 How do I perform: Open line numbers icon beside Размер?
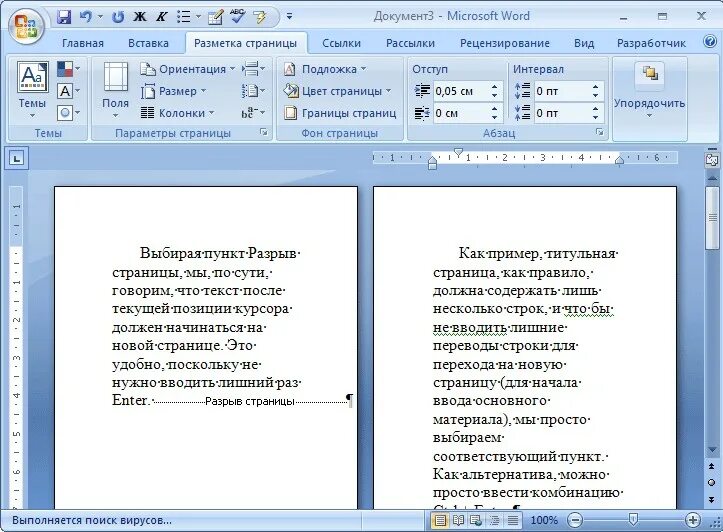tap(253, 91)
